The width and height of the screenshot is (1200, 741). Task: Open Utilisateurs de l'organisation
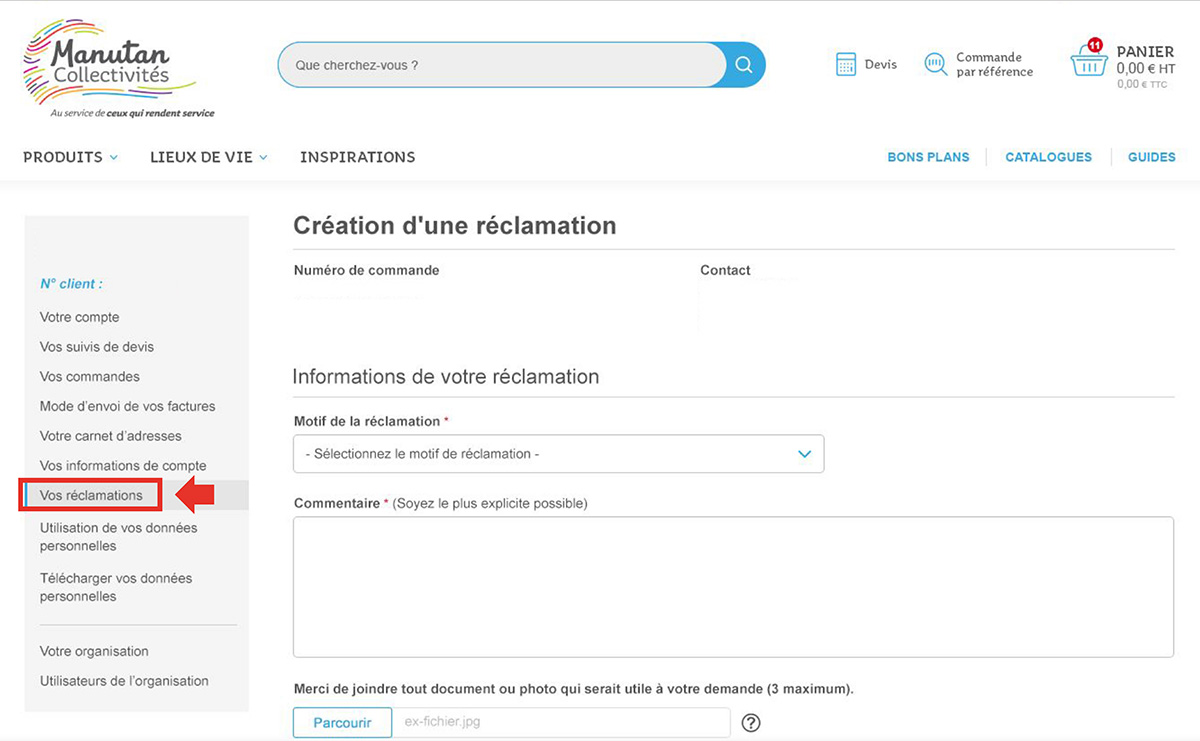124,681
